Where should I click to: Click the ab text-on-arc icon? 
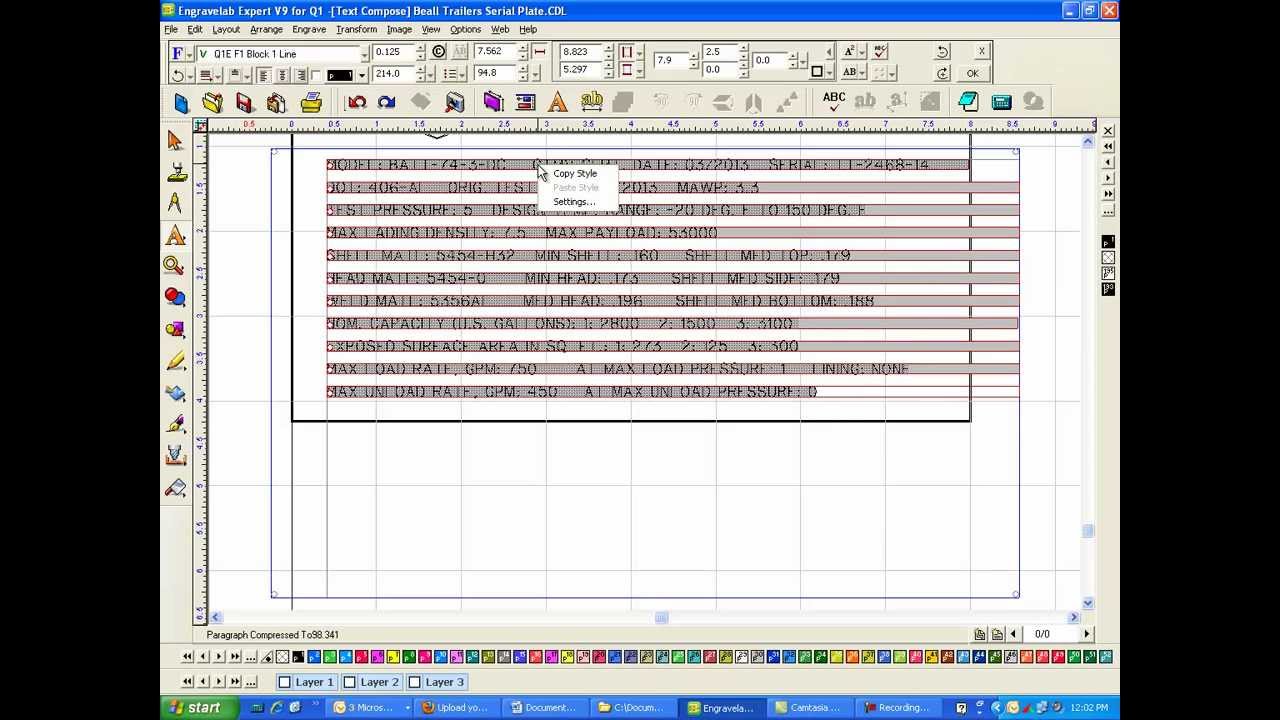[x=591, y=102]
